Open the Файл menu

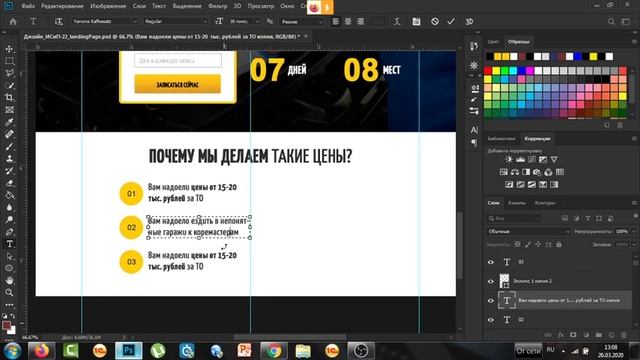coord(28,6)
